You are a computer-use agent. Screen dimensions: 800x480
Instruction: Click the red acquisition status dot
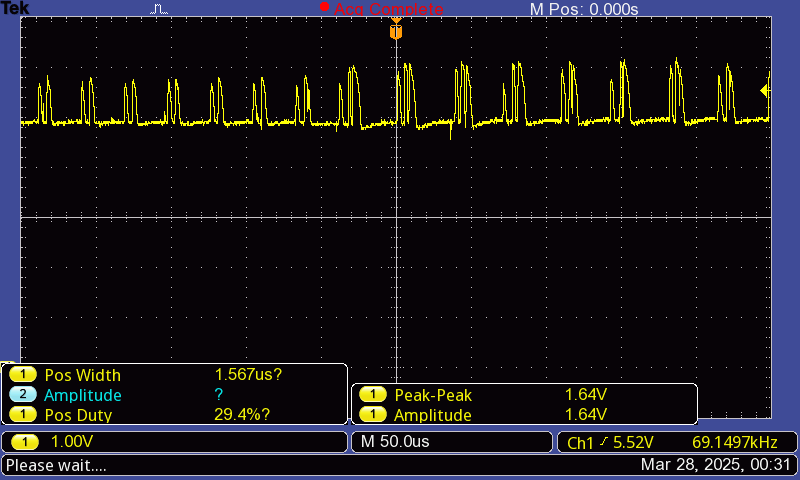(324, 7)
